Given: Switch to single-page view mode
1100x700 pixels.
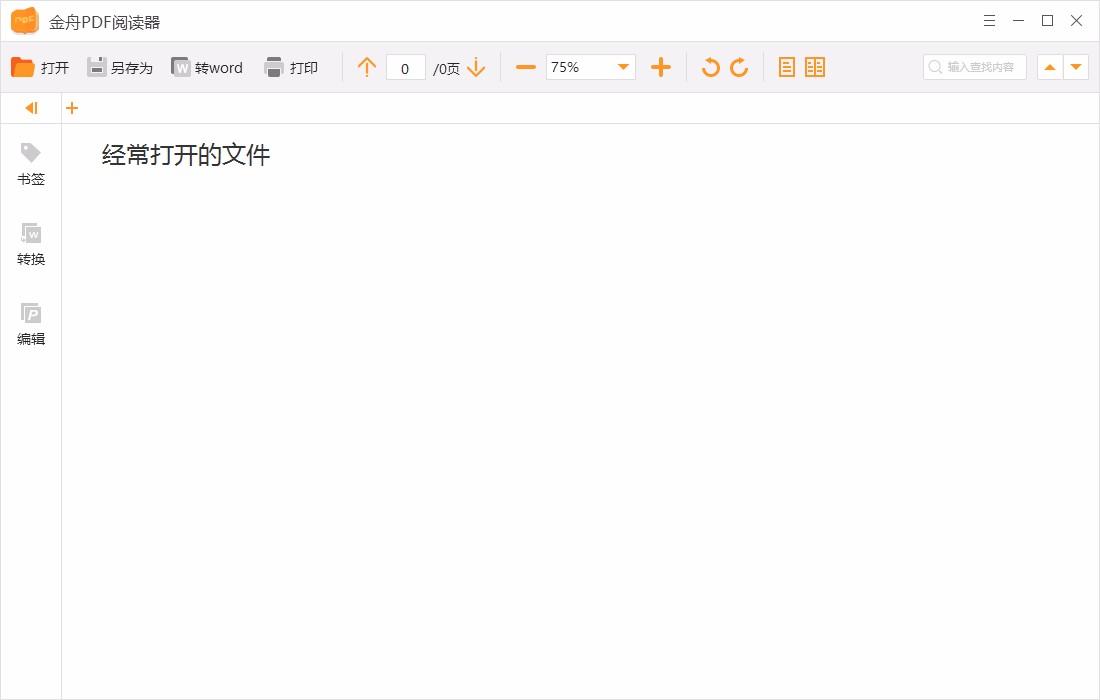Looking at the screenshot, I should click(x=787, y=66).
